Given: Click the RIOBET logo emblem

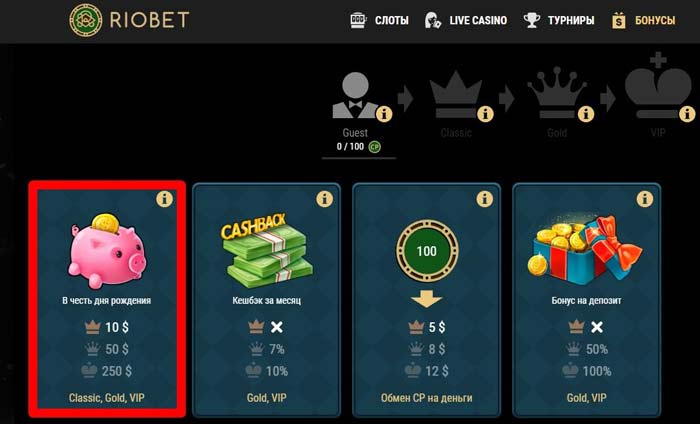Looking at the screenshot, I should [x=85, y=20].
